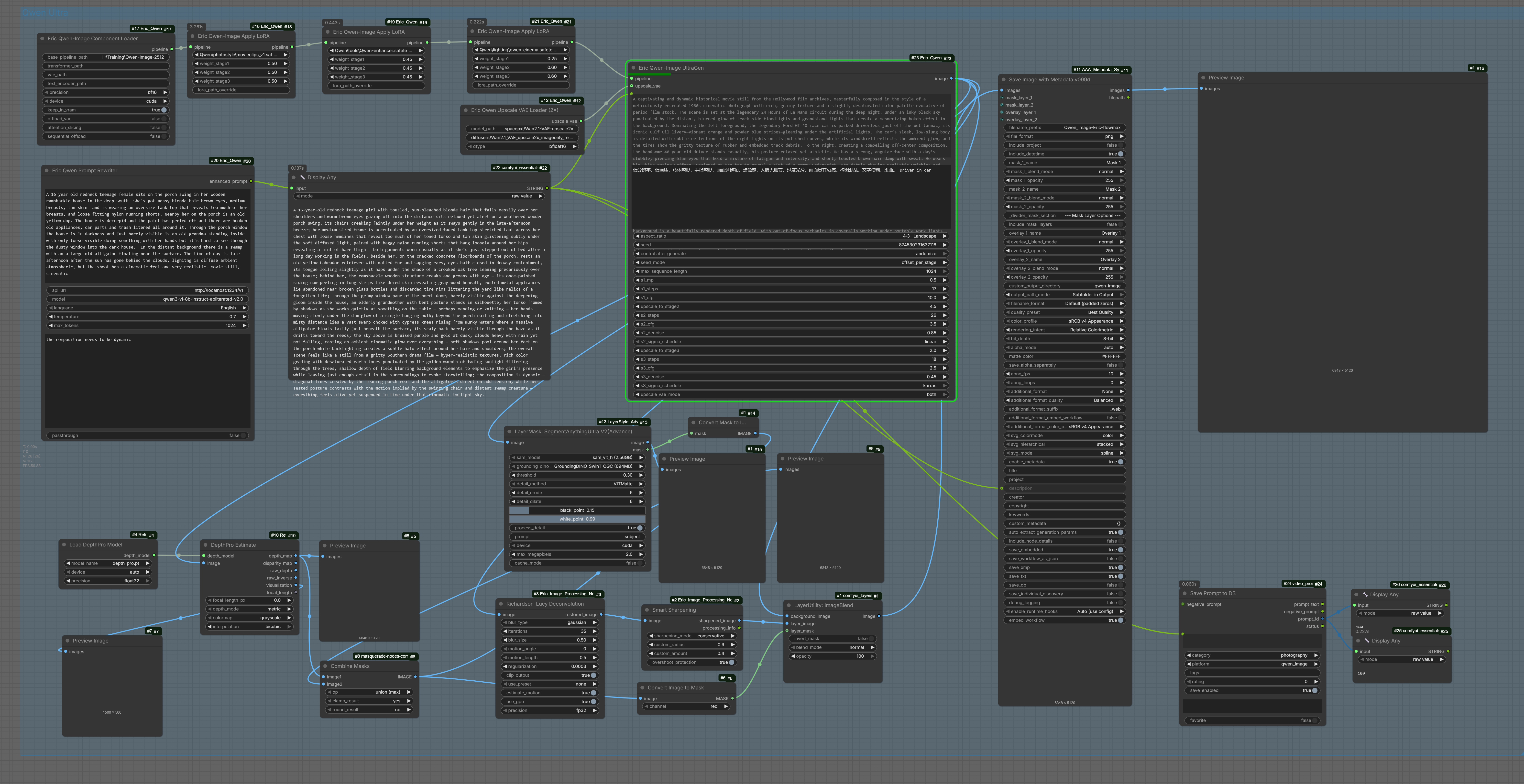Change s2_sigma_schedule from linear

click(x=791, y=342)
